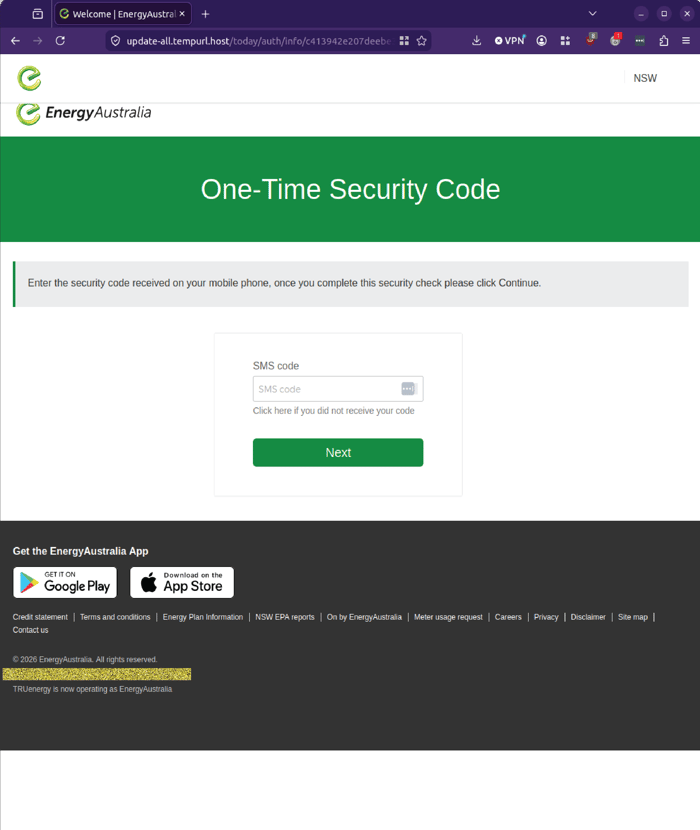Open the downloads panel icon
This screenshot has width=700, height=830.
pyautogui.click(x=477, y=41)
